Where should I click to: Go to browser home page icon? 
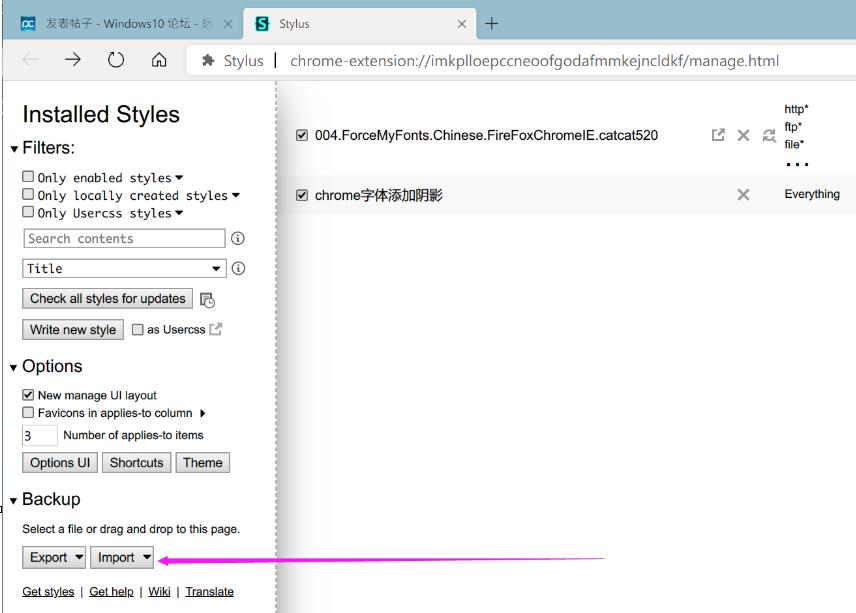pyautogui.click(x=159, y=60)
